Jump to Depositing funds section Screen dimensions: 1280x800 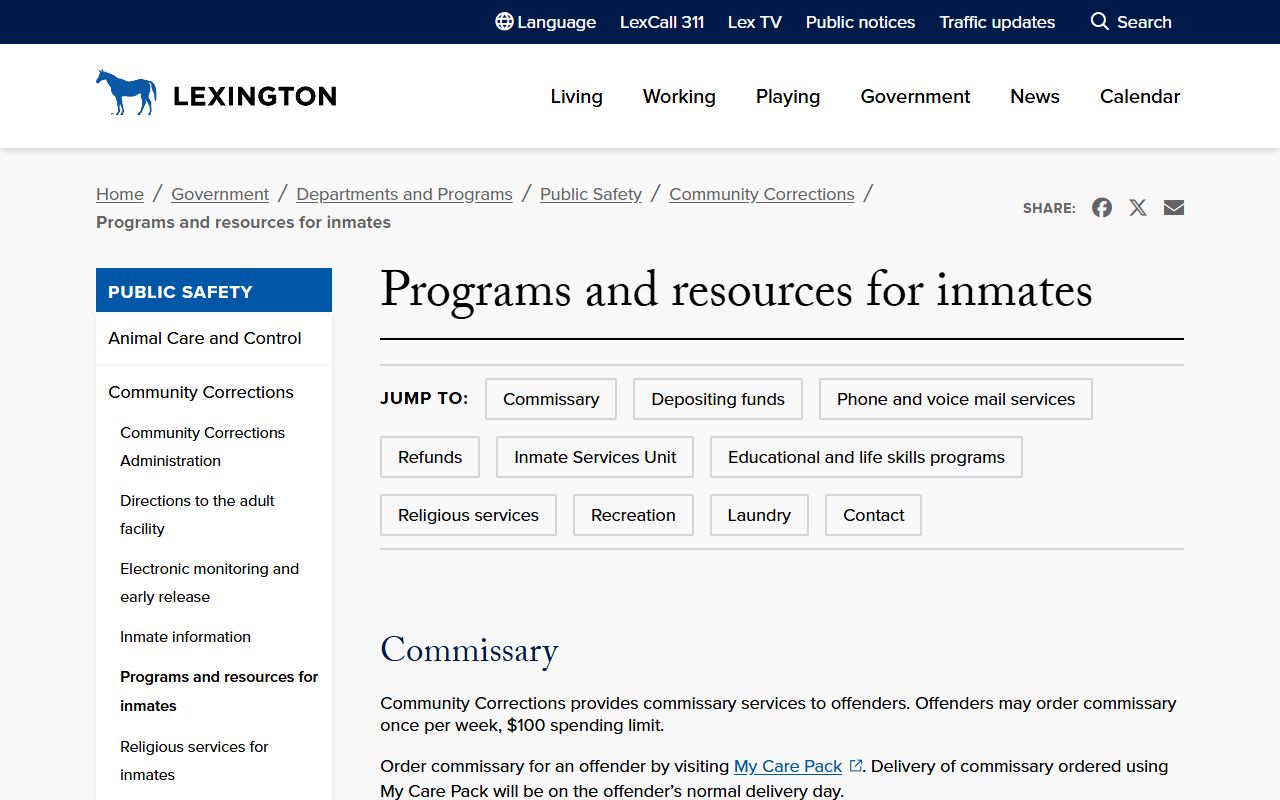pos(718,399)
